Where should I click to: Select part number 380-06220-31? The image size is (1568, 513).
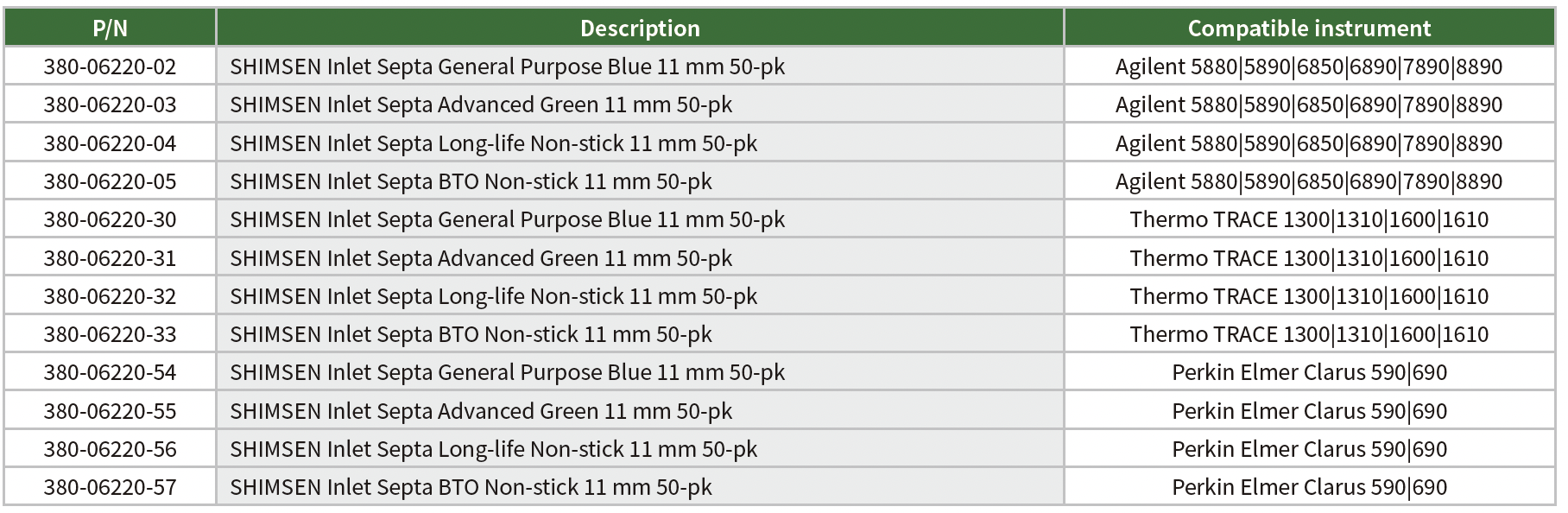[110, 258]
